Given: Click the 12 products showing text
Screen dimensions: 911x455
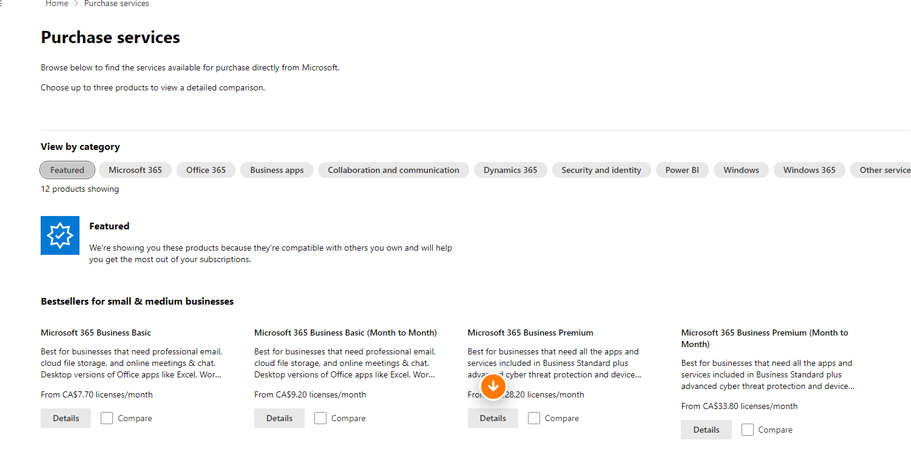Looking at the screenshot, I should point(80,189).
